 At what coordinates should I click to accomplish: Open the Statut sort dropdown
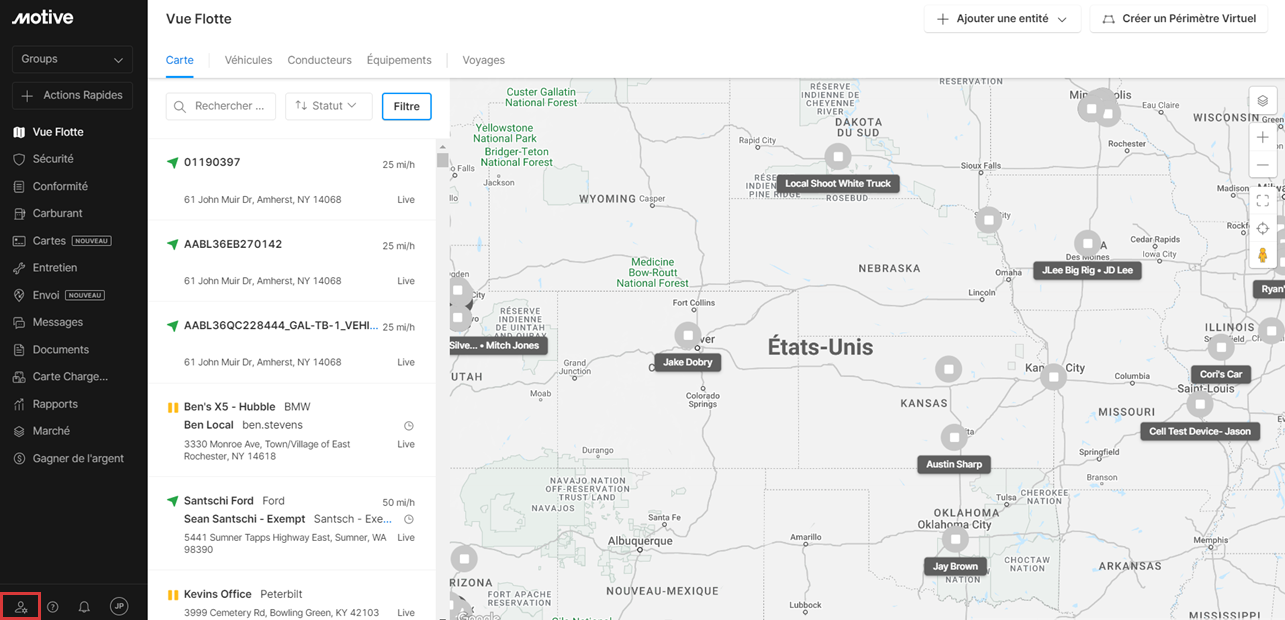click(329, 106)
